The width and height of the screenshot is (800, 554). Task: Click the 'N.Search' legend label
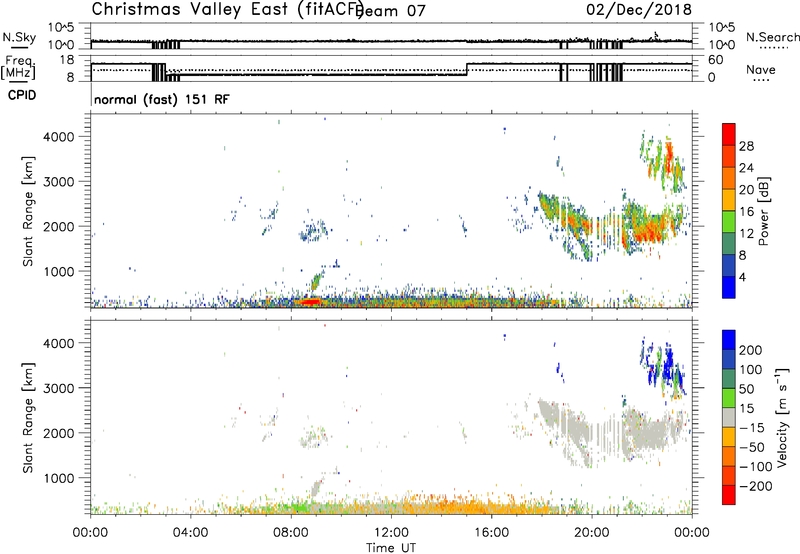click(x=772, y=37)
